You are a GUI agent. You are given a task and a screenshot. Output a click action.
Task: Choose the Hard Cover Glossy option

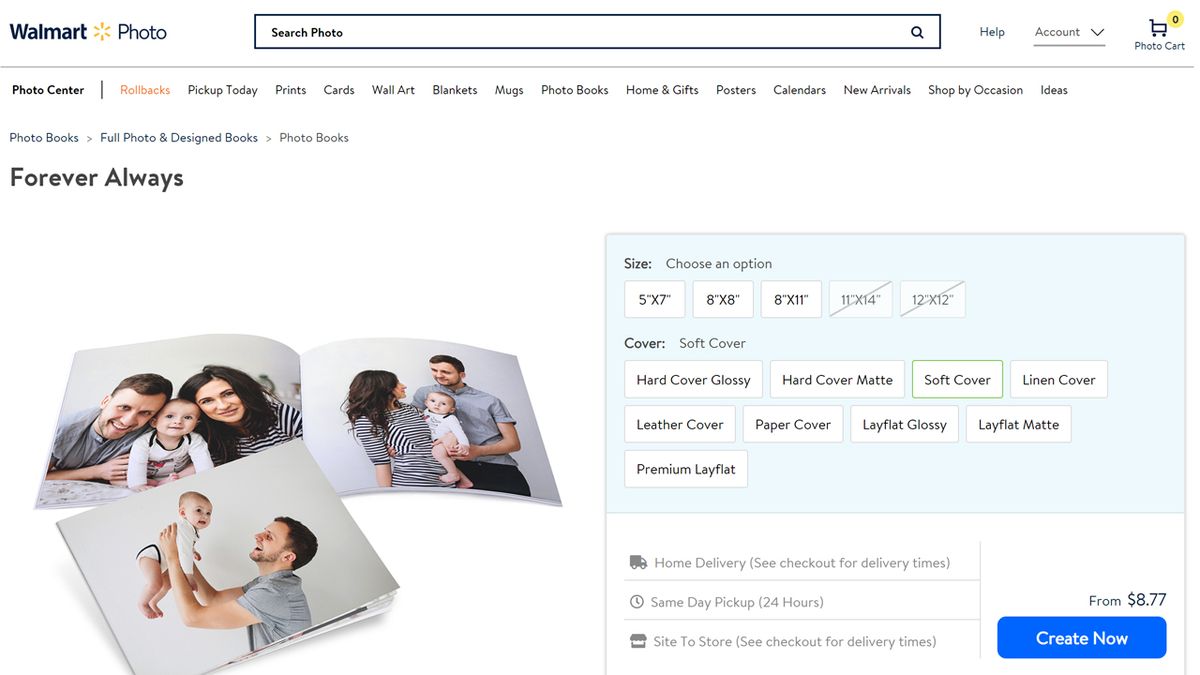point(693,379)
